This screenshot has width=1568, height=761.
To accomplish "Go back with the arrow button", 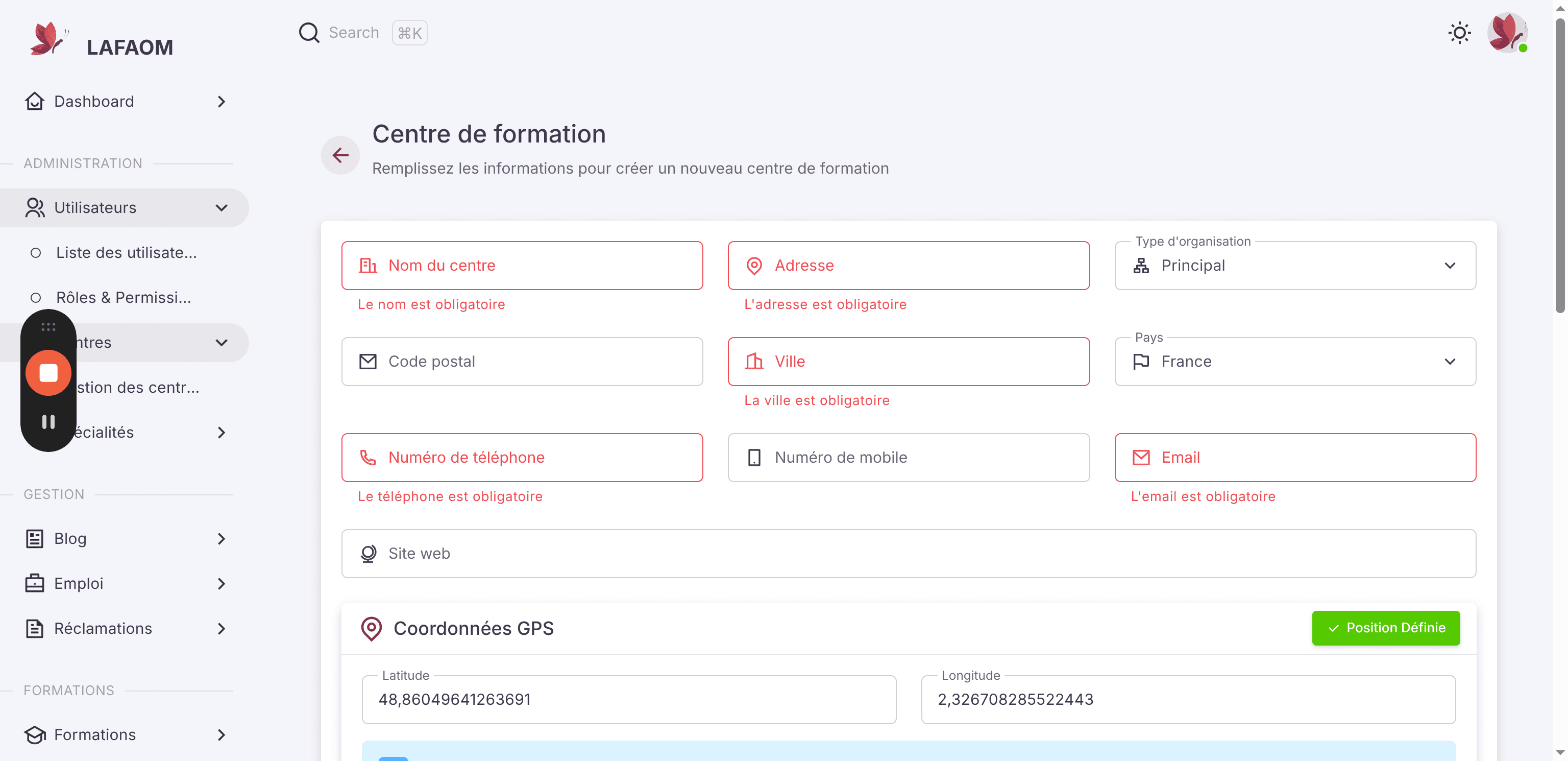I will pos(340,155).
